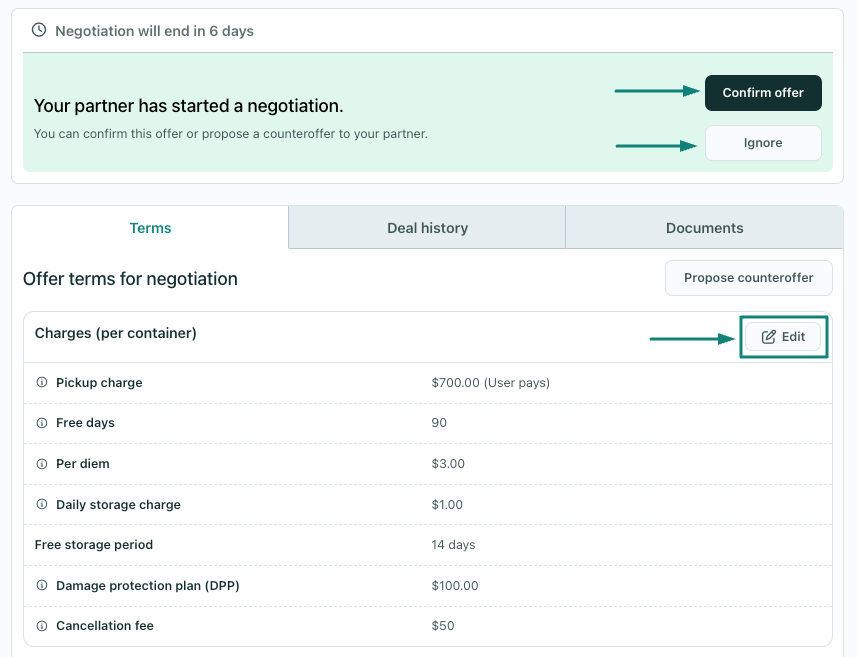Click the 14 days storage period value
857x657 pixels.
click(x=453, y=545)
